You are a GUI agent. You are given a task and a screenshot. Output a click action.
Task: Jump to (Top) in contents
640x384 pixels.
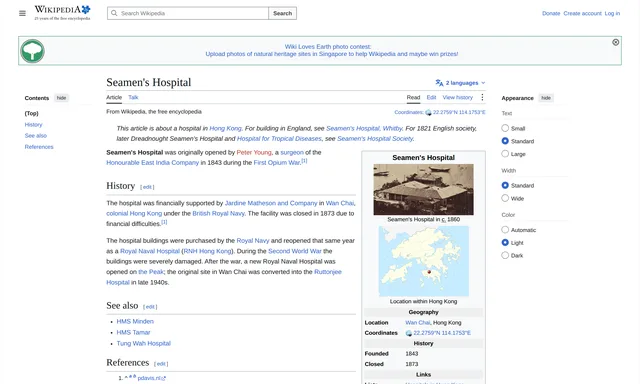(31, 113)
